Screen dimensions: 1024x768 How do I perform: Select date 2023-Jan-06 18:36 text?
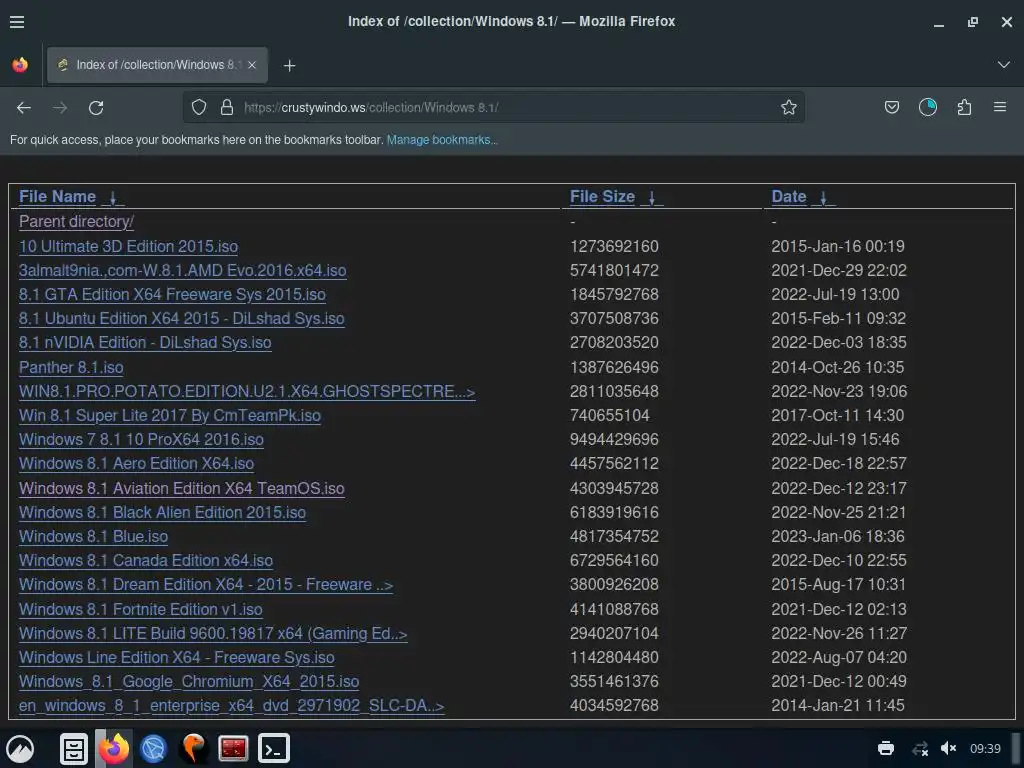(838, 536)
